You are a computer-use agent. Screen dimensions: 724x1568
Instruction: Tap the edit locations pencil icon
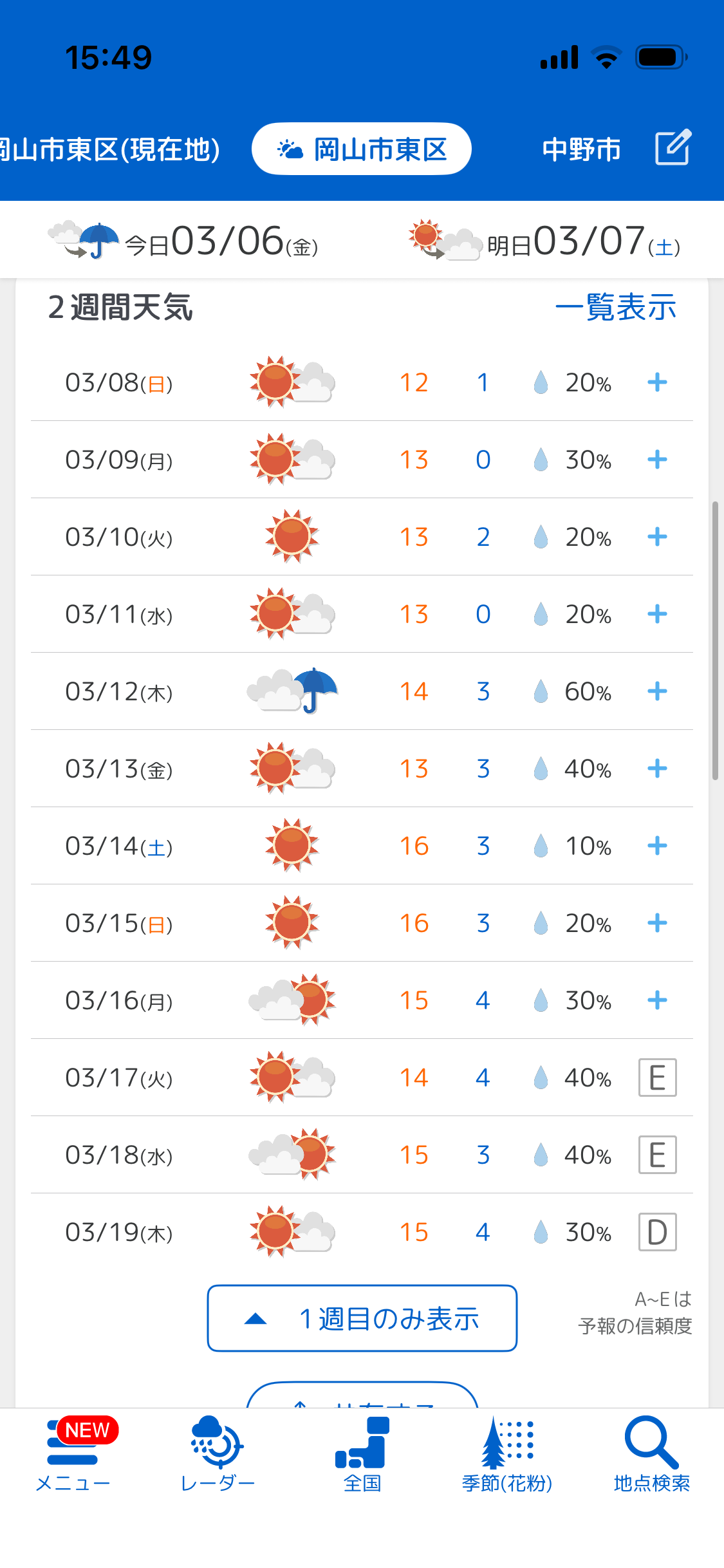coord(673,148)
